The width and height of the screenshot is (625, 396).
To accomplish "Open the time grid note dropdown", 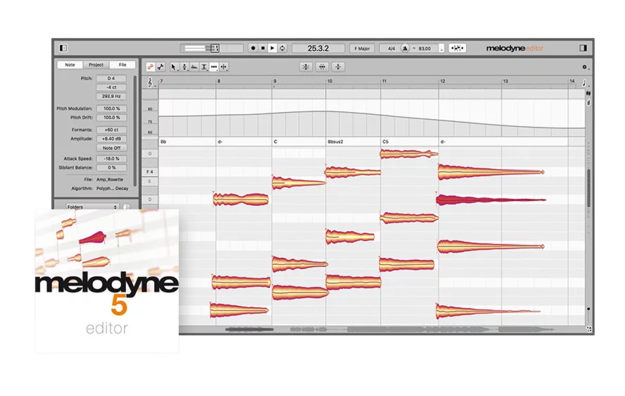I will (x=585, y=83).
